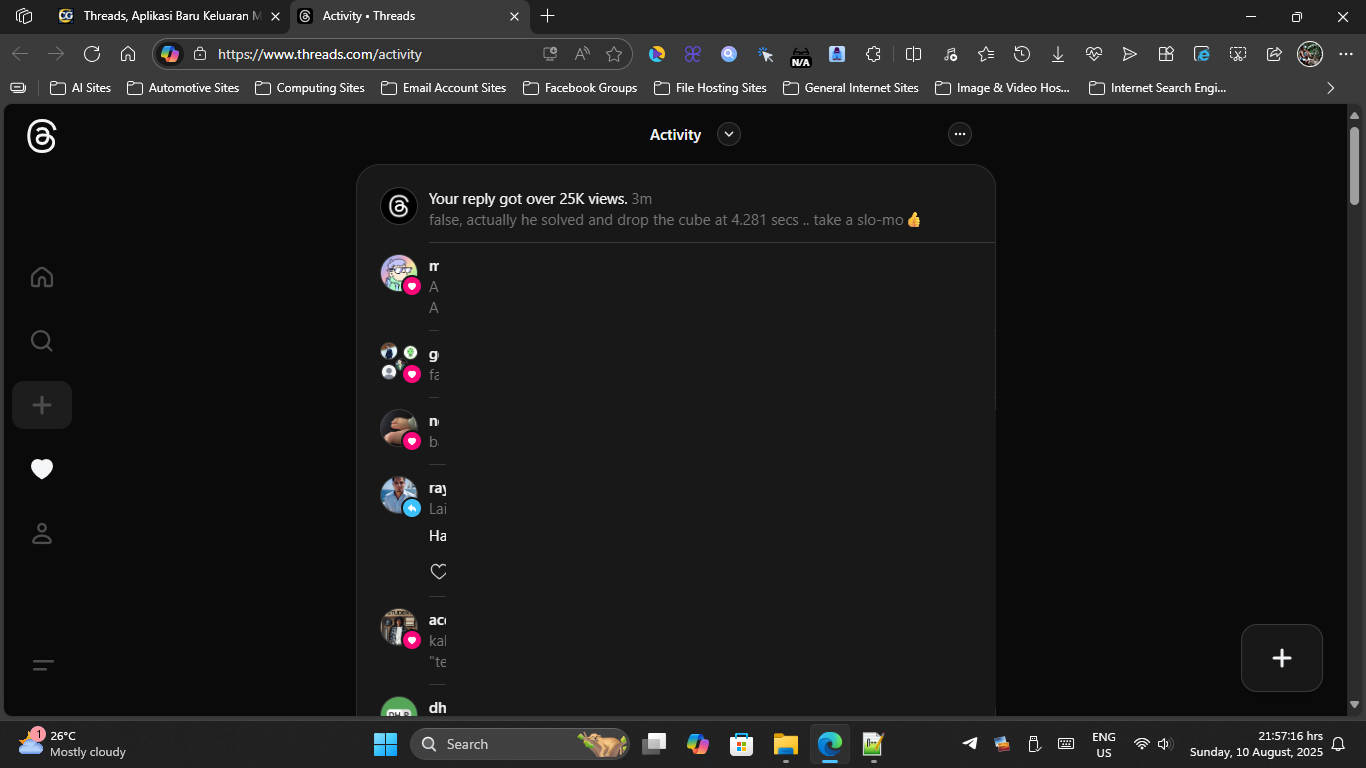
Task: Select the 'Activity • Threads' browser tab
Action: [410, 16]
